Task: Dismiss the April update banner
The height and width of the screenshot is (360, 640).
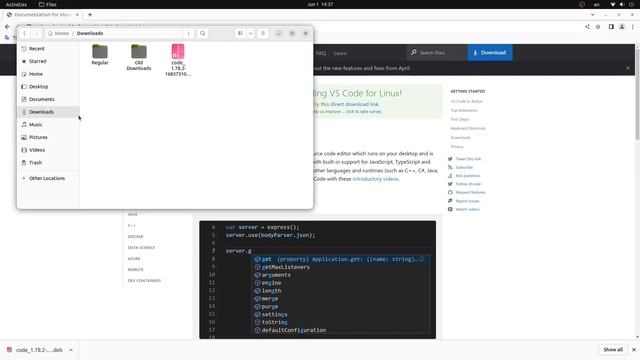Action: click(628, 68)
